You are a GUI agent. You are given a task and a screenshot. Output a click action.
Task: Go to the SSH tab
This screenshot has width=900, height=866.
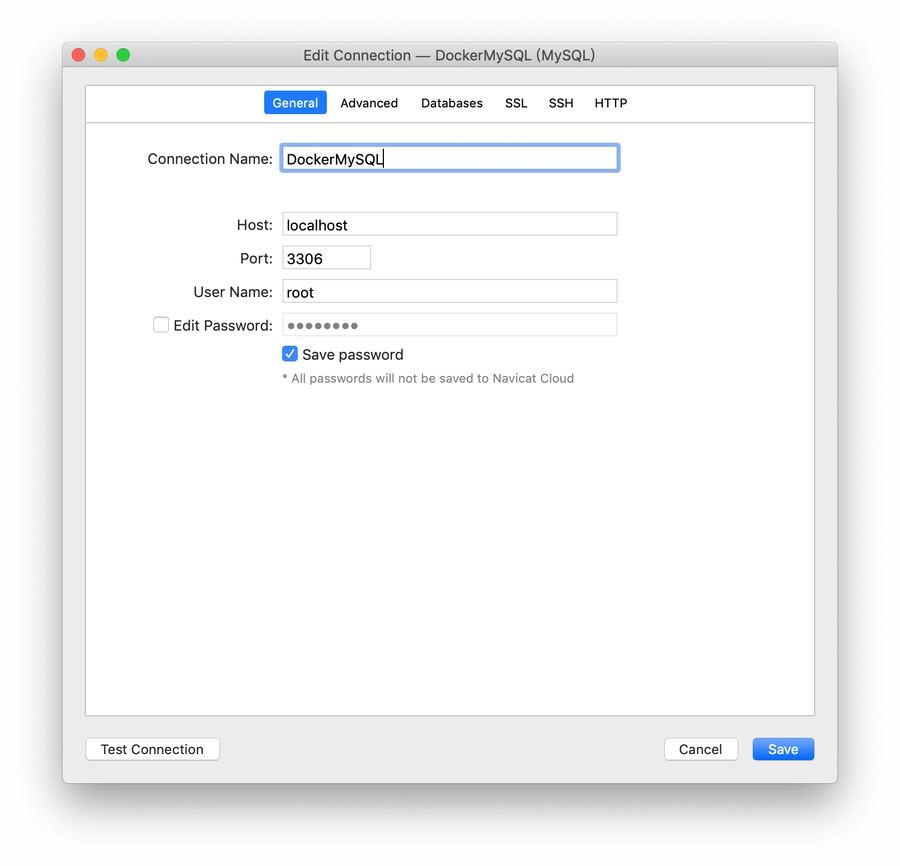coord(561,103)
